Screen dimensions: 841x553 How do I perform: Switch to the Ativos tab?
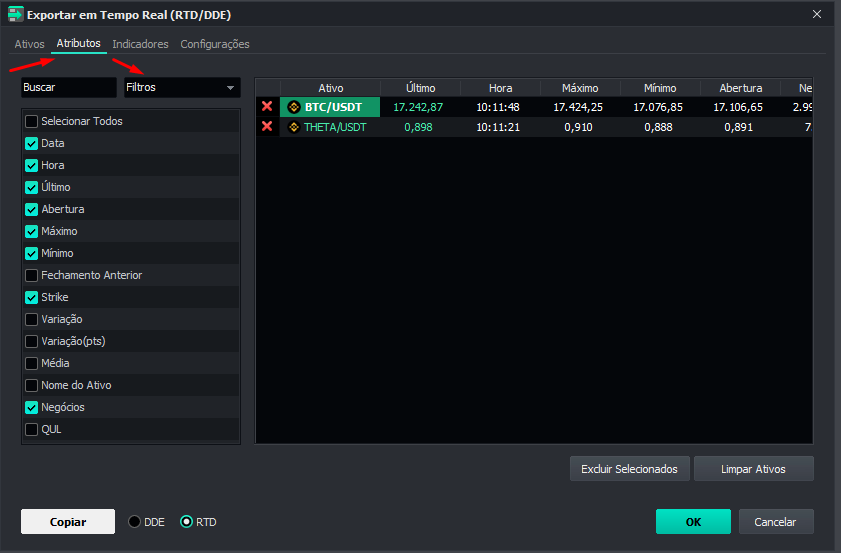(29, 44)
